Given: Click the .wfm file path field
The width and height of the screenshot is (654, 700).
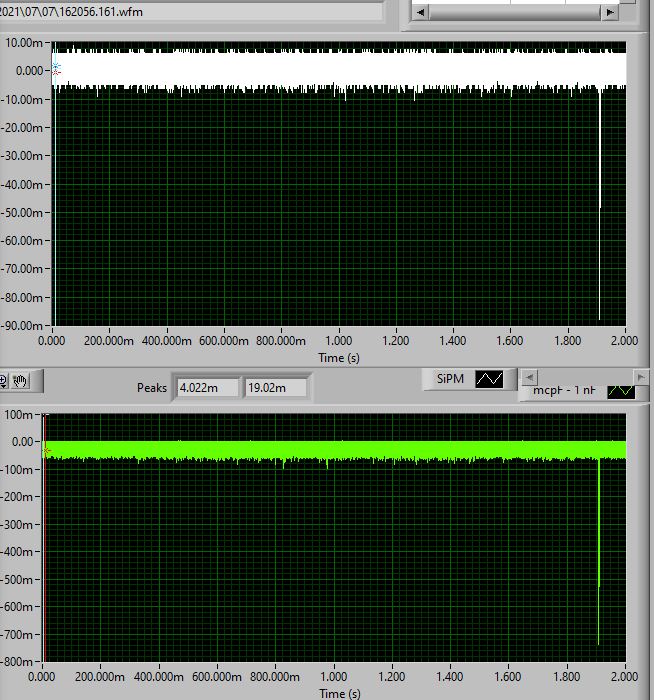Looking at the screenshot, I should coord(189,12).
